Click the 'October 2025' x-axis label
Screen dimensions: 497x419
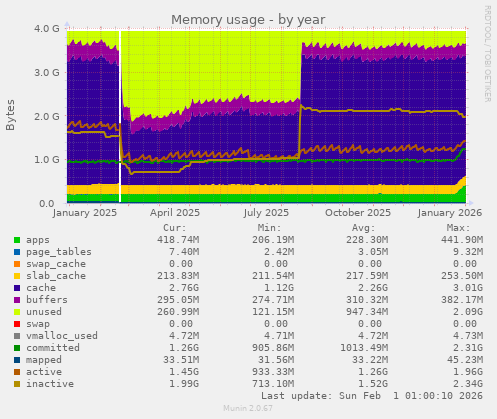(358, 213)
